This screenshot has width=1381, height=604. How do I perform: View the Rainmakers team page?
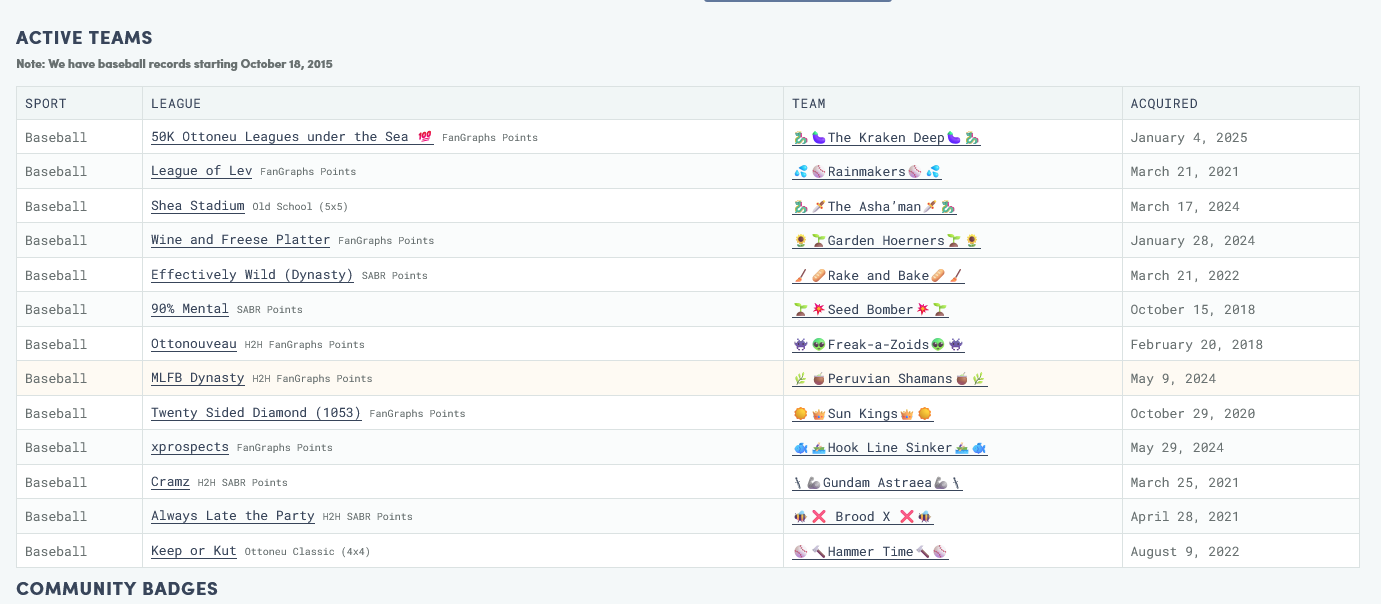click(866, 172)
